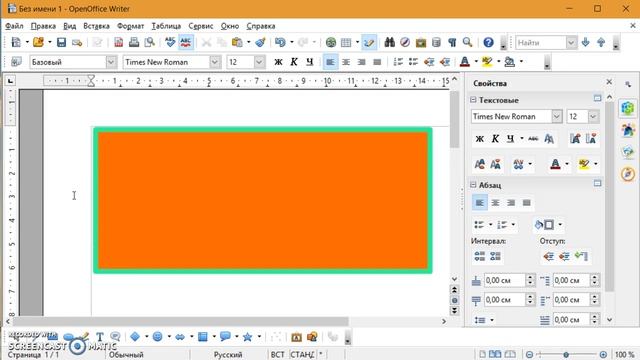Screen dimensions: 640x360
Task: Open sidebar paragraph background color dropdown
Action: [560, 224]
